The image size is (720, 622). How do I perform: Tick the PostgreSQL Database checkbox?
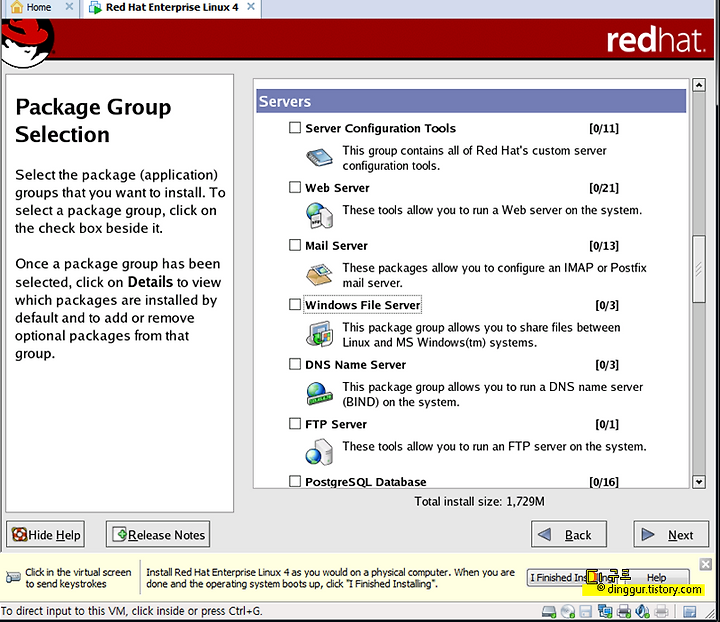295,481
